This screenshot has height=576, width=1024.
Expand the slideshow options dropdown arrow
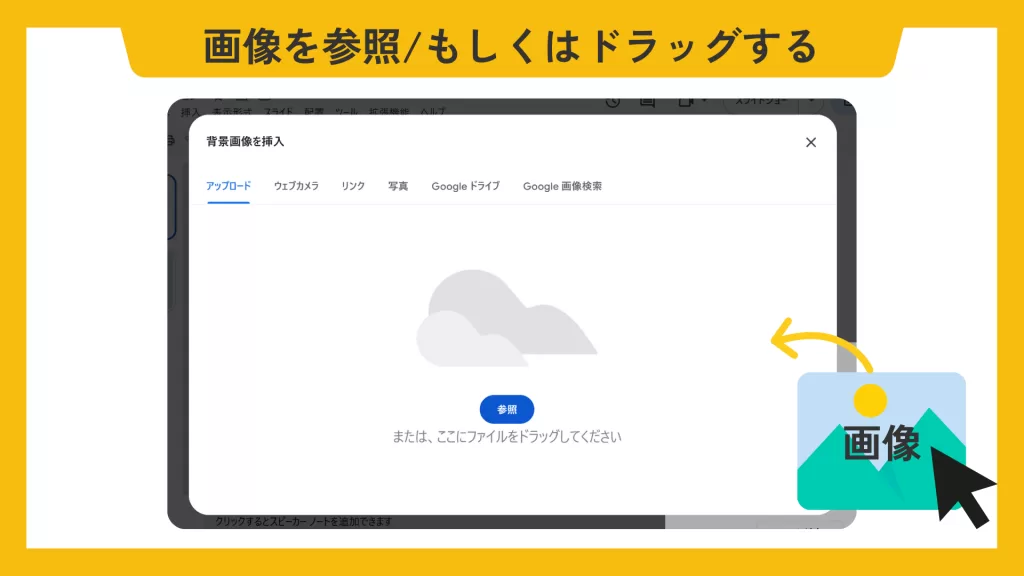point(810,102)
